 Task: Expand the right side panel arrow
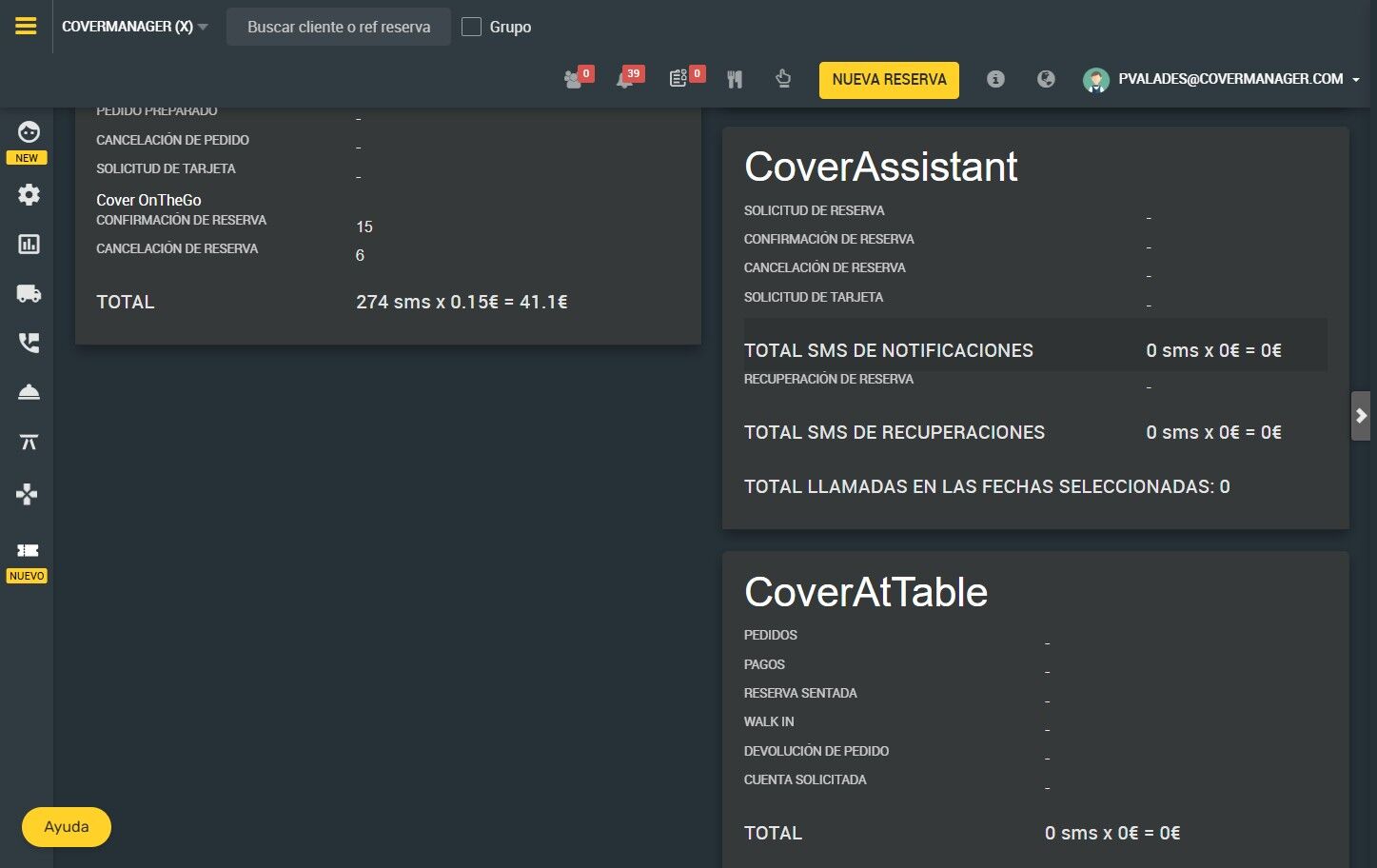(x=1361, y=416)
